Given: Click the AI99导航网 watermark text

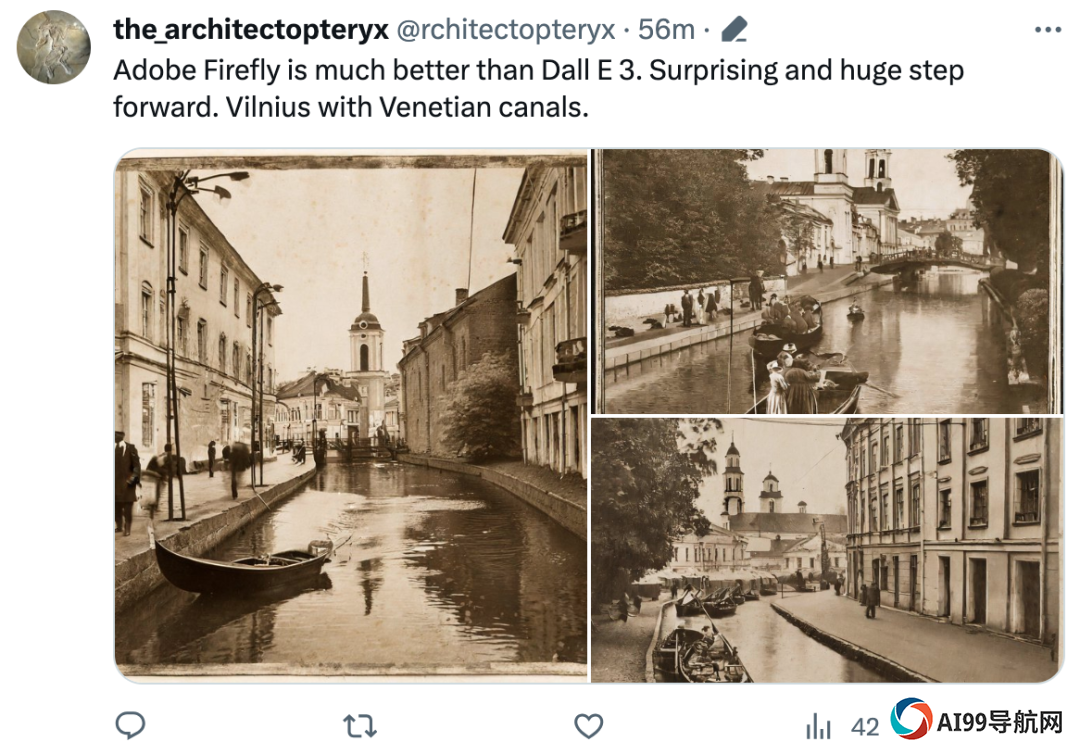Looking at the screenshot, I should (999, 721).
